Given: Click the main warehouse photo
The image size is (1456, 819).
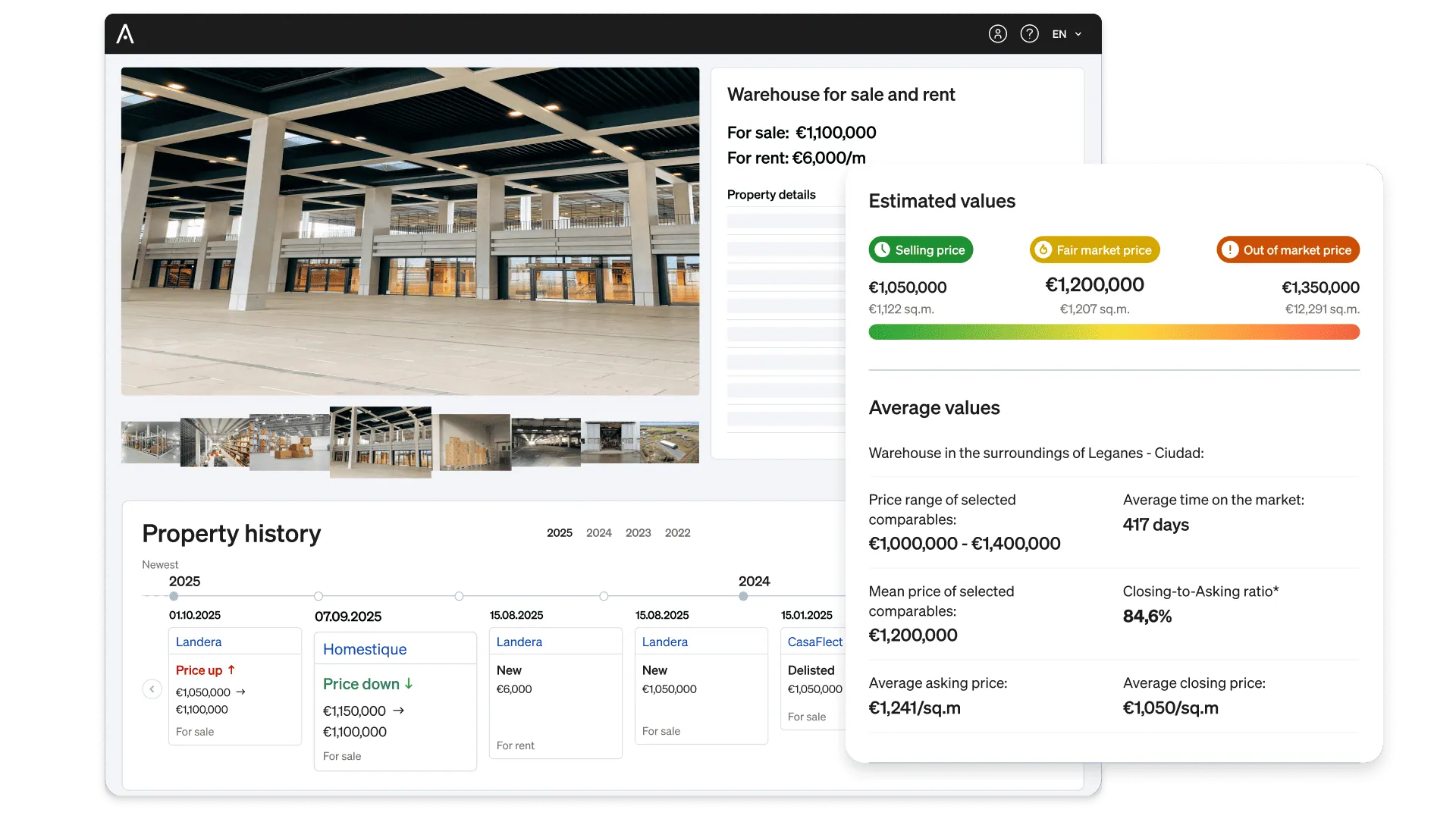Looking at the screenshot, I should (x=410, y=231).
